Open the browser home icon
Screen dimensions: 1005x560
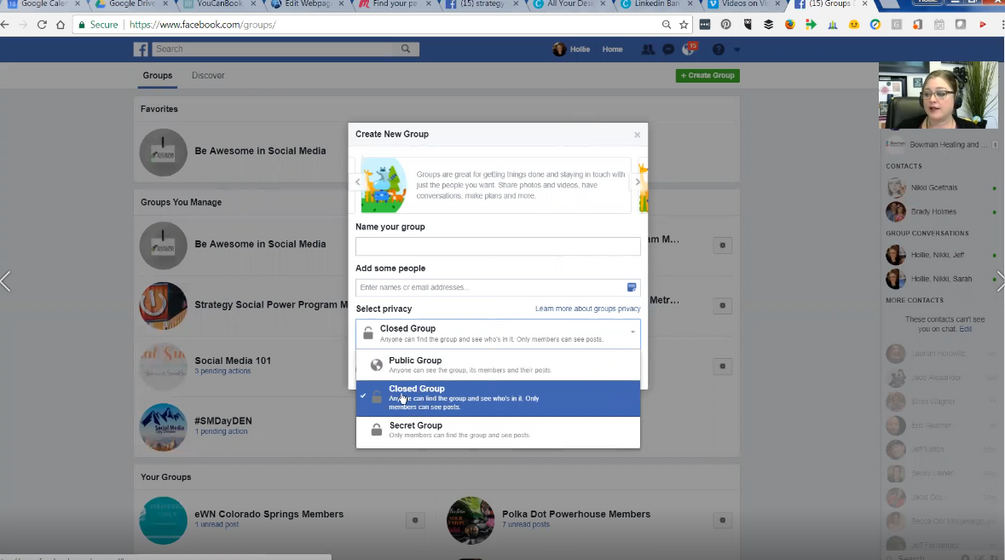(x=60, y=25)
